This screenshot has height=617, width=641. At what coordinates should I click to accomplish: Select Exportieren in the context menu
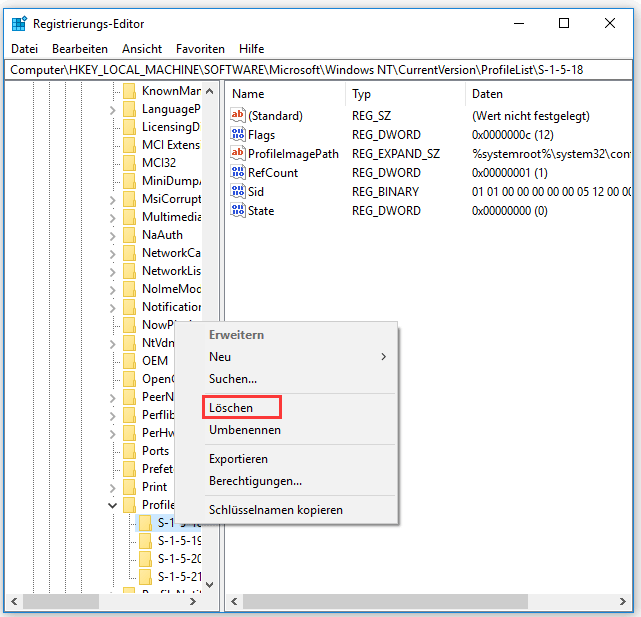coord(238,459)
